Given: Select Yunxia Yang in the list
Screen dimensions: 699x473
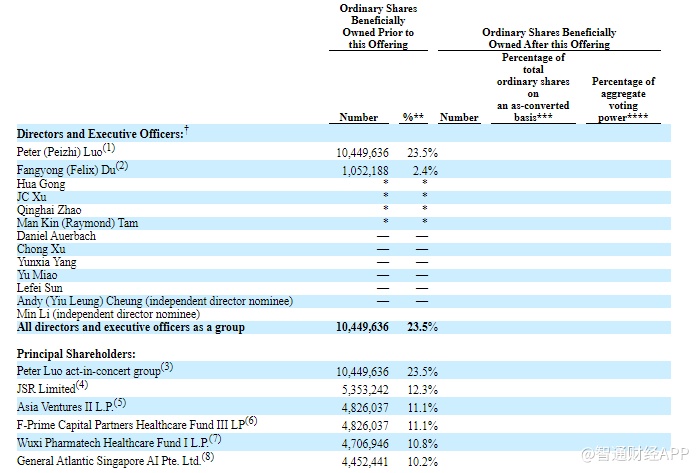Looking at the screenshot, I should click(x=46, y=262).
